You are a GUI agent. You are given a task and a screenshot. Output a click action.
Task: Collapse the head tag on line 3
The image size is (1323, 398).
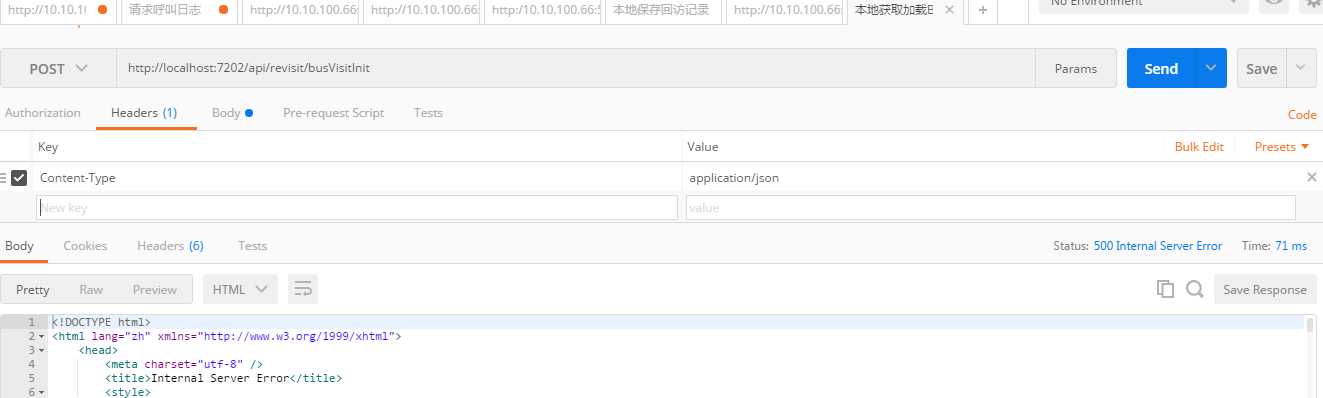[x=41, y=351]
